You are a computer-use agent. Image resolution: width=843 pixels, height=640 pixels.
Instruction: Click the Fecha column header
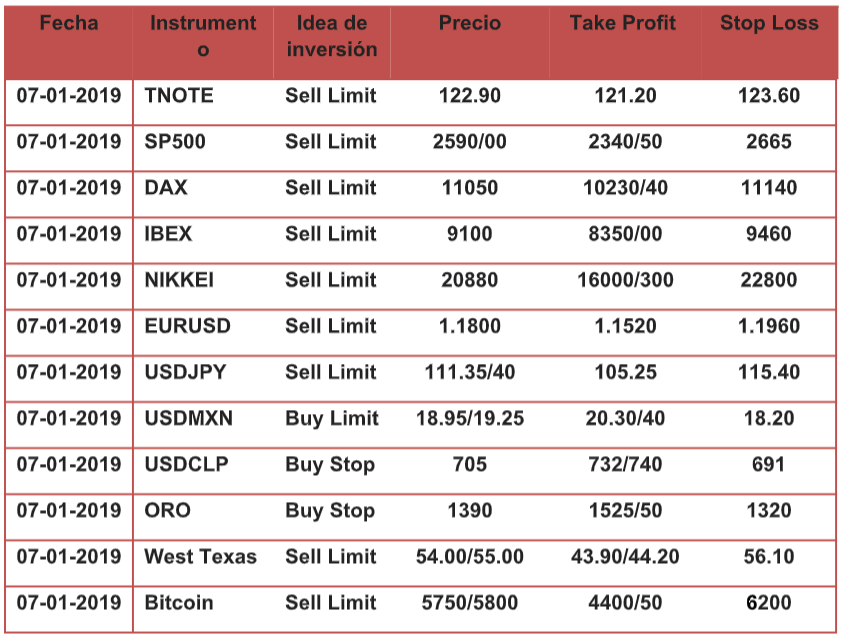[69, 23]
